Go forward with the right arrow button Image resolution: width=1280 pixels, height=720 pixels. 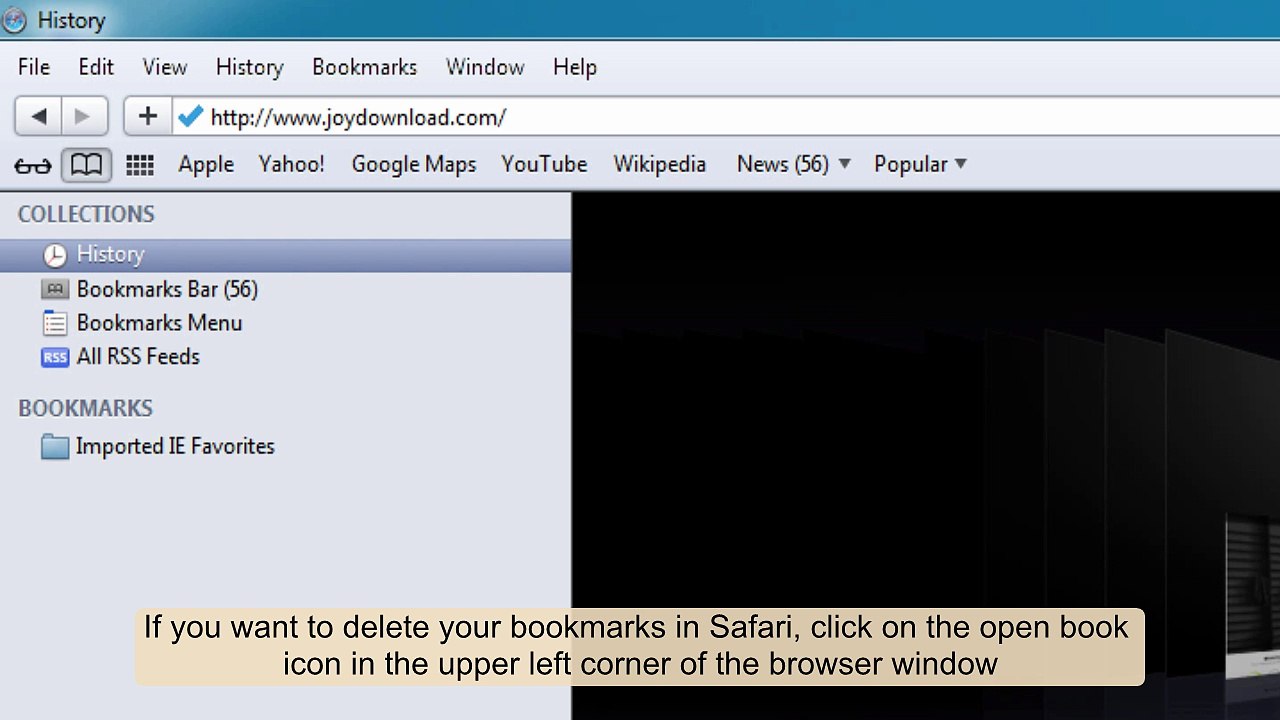tap(83, 117)
